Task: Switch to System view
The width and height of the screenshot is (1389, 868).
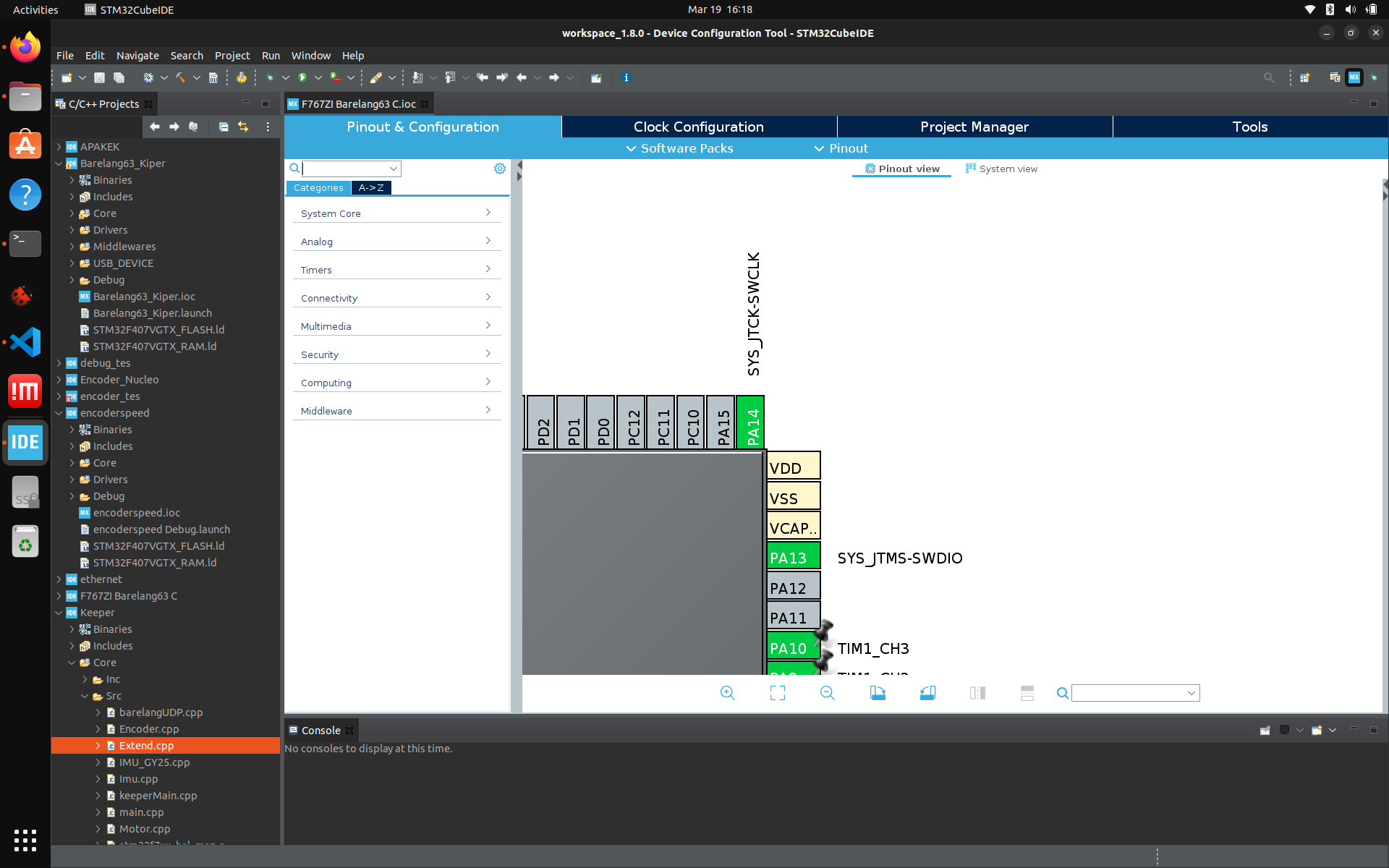Action: [x=1001, y=169]
